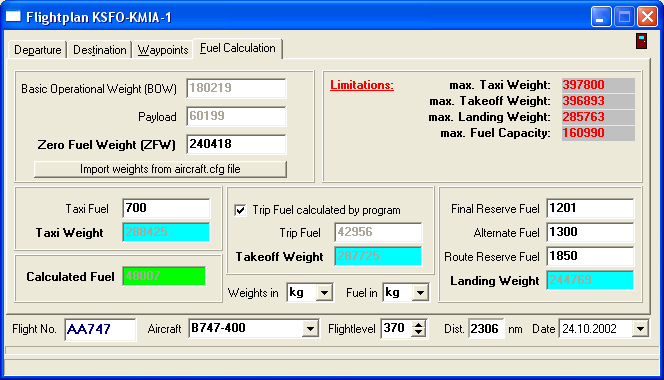
Task: Open the Waypoints tab
Action: point(163,50)
